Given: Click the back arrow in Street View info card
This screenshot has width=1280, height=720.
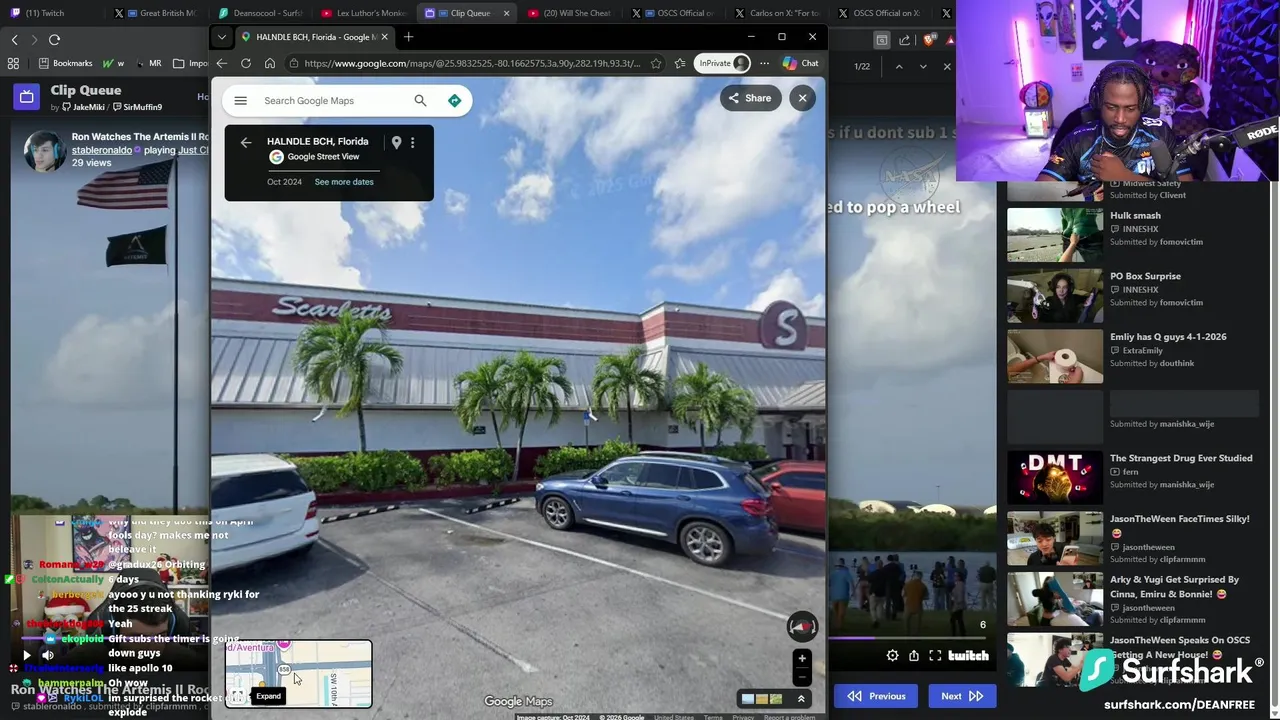Looking at the screenshot, I should 246,142.
